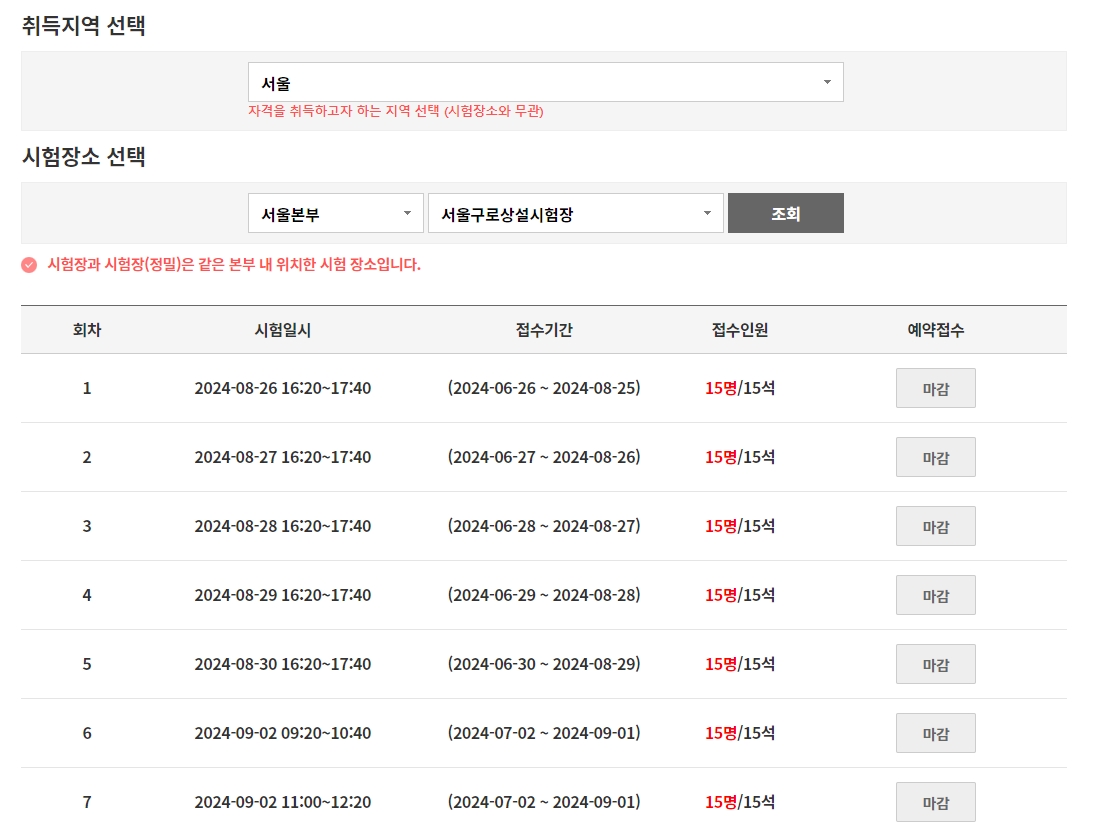Screen dimensions: 1097x832
Task: Select exam time 2024-08-29 16:20~17:40
Action: (283, 595)
